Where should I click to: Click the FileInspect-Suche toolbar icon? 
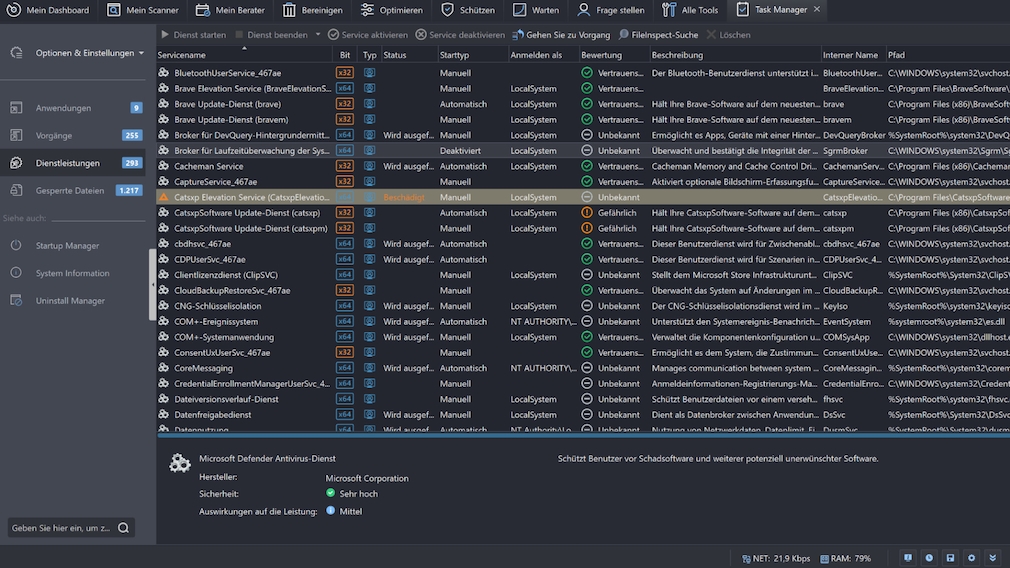coord(624,35)
